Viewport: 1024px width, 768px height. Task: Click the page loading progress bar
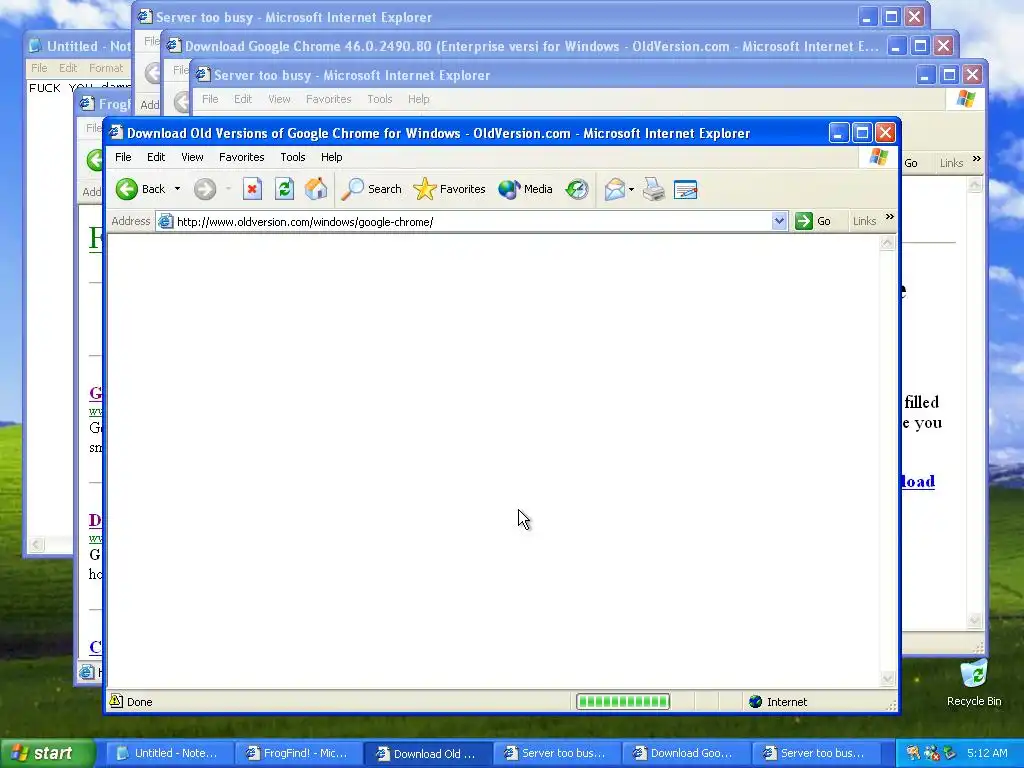tap(623, 701)
